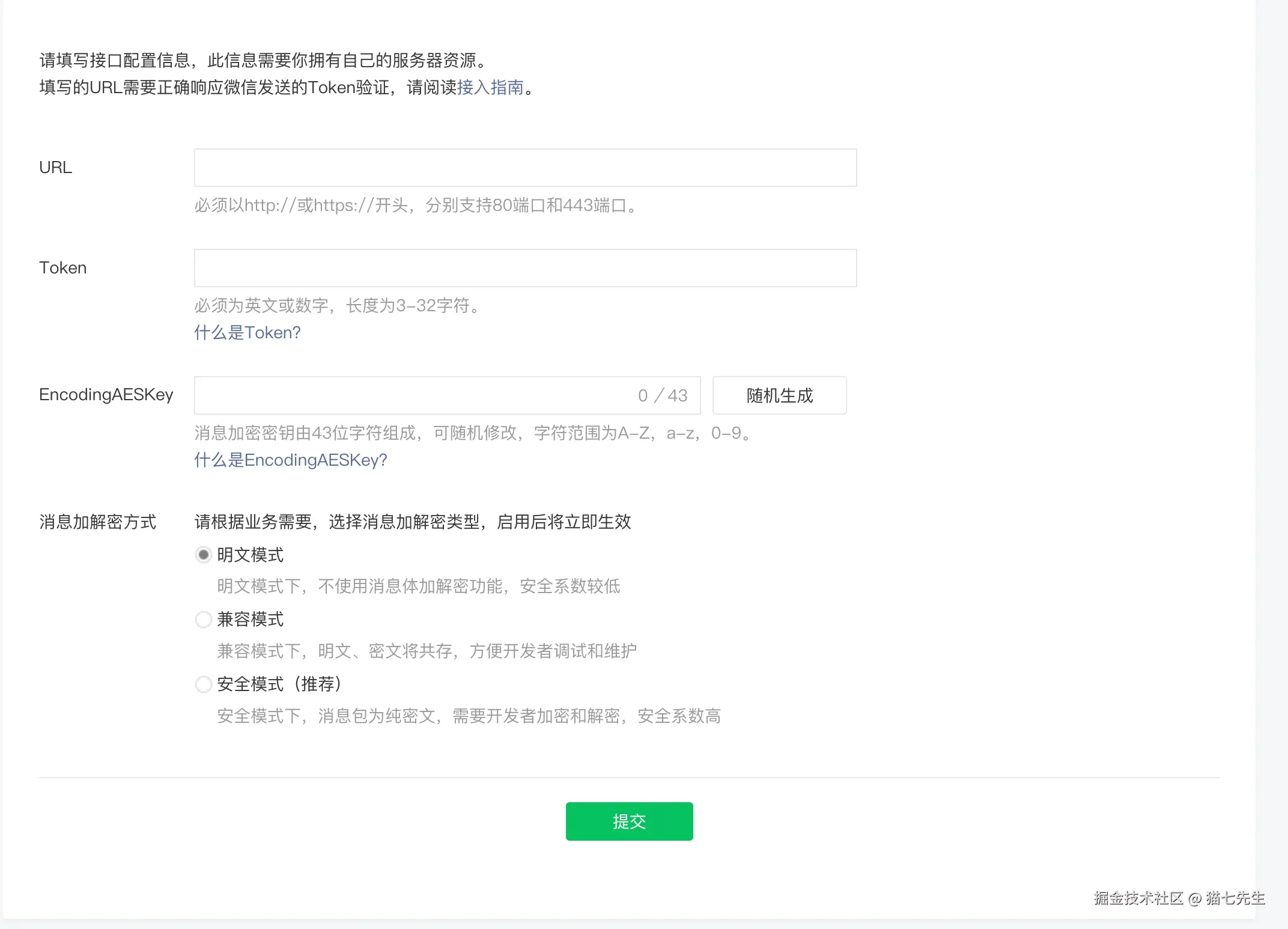Click the 消息加解密方式 section label
The height and width of the screenshot is (929, 1288).
pyautogui.click(x=97, y=522)
